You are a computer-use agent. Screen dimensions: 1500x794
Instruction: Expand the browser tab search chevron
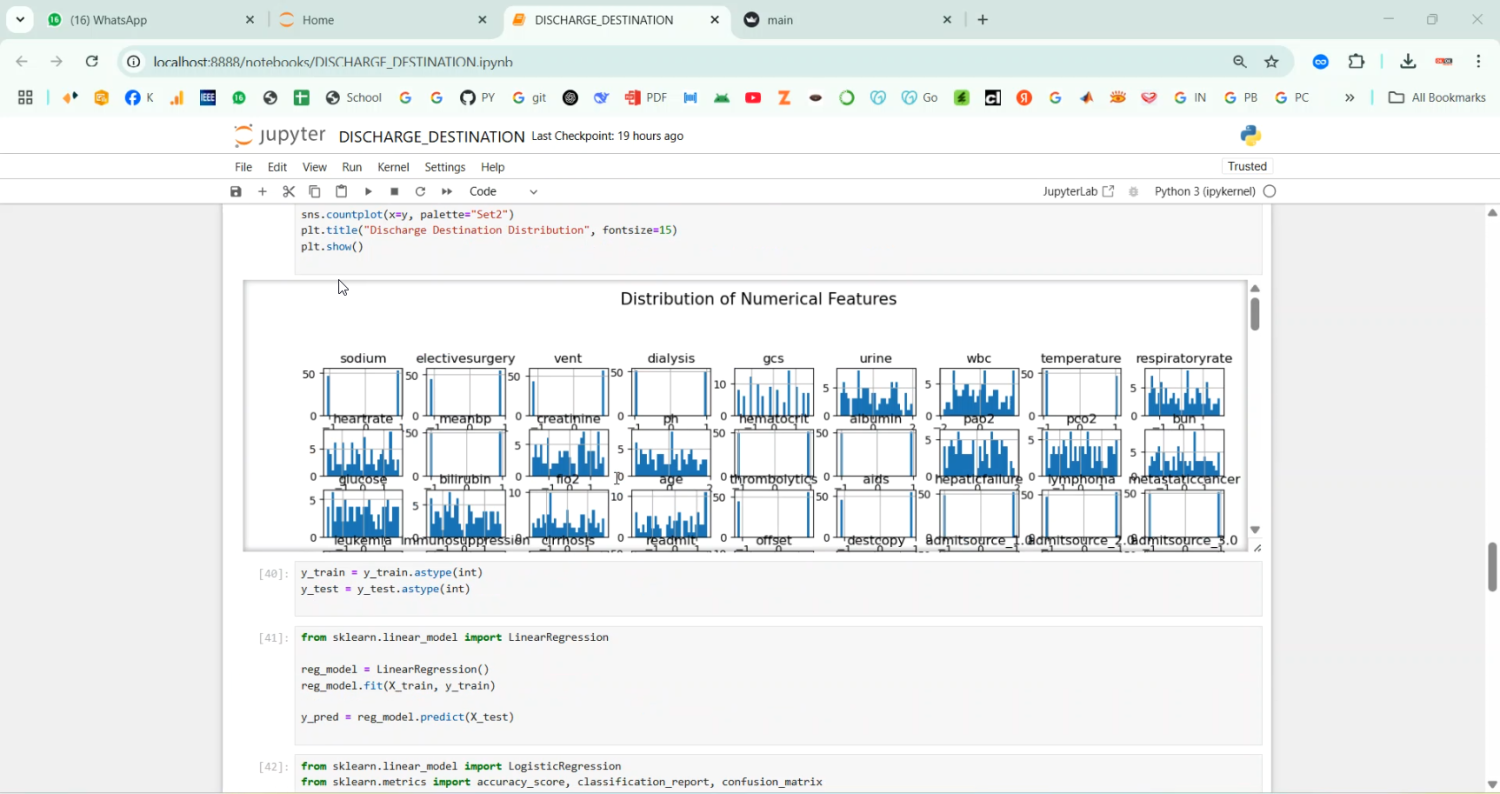20,20
